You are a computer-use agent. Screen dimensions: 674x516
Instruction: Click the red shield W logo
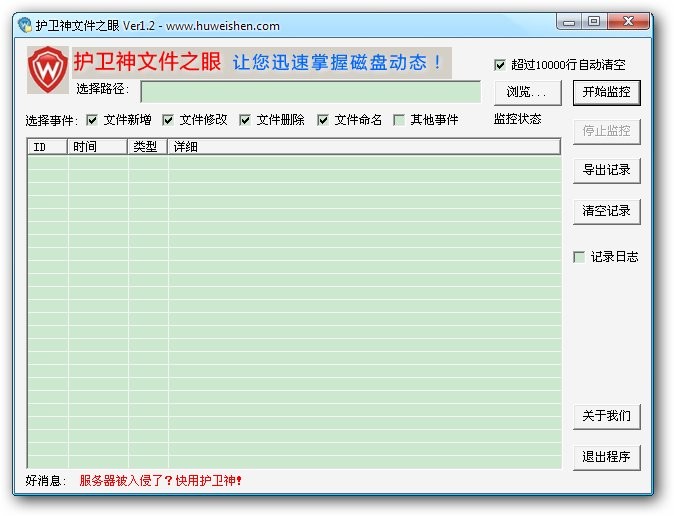pyautogui.click(x=48, y=70)
